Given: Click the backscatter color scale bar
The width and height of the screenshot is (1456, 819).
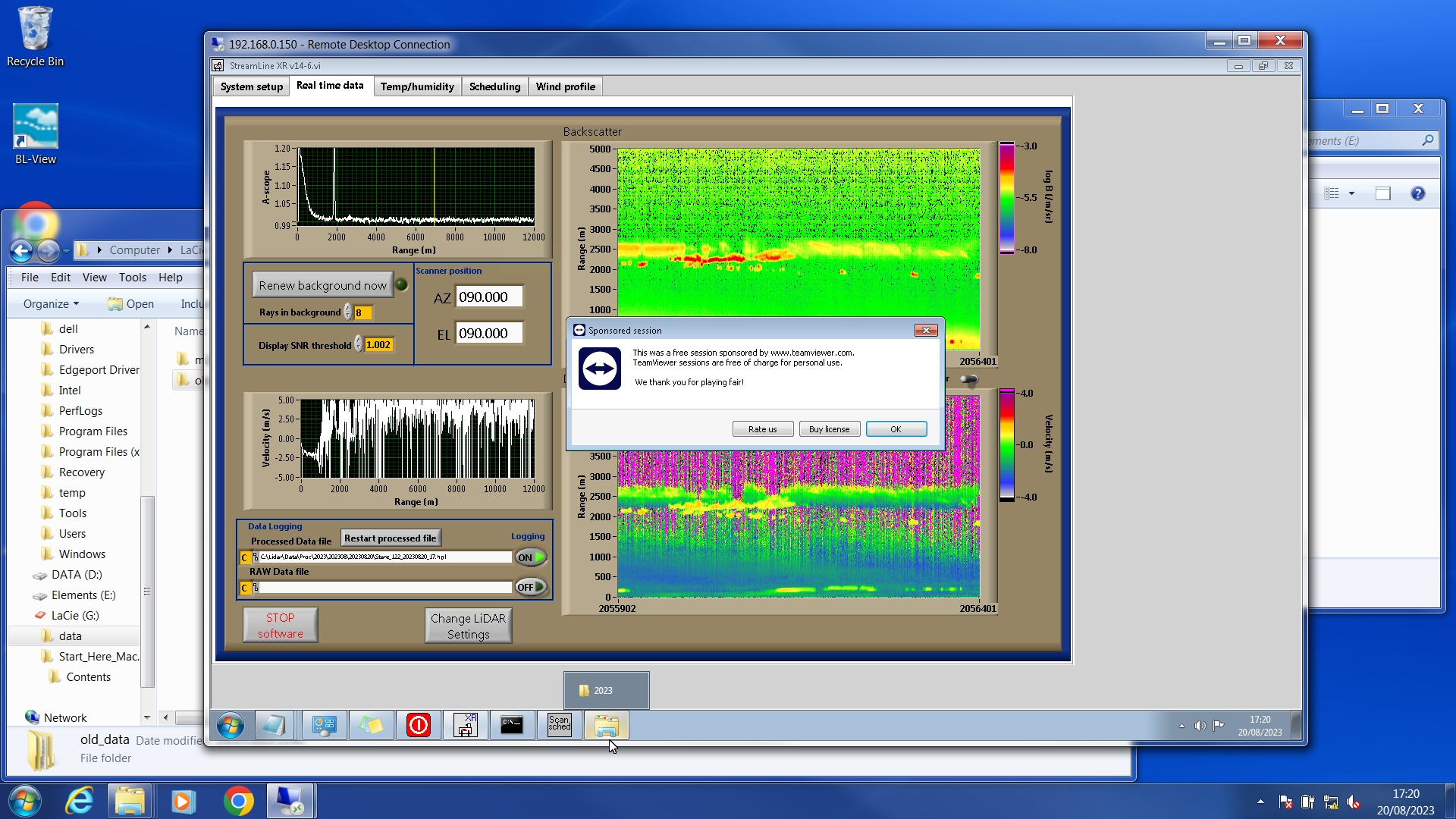Looking at the screenshot, I should [1006, 197].
